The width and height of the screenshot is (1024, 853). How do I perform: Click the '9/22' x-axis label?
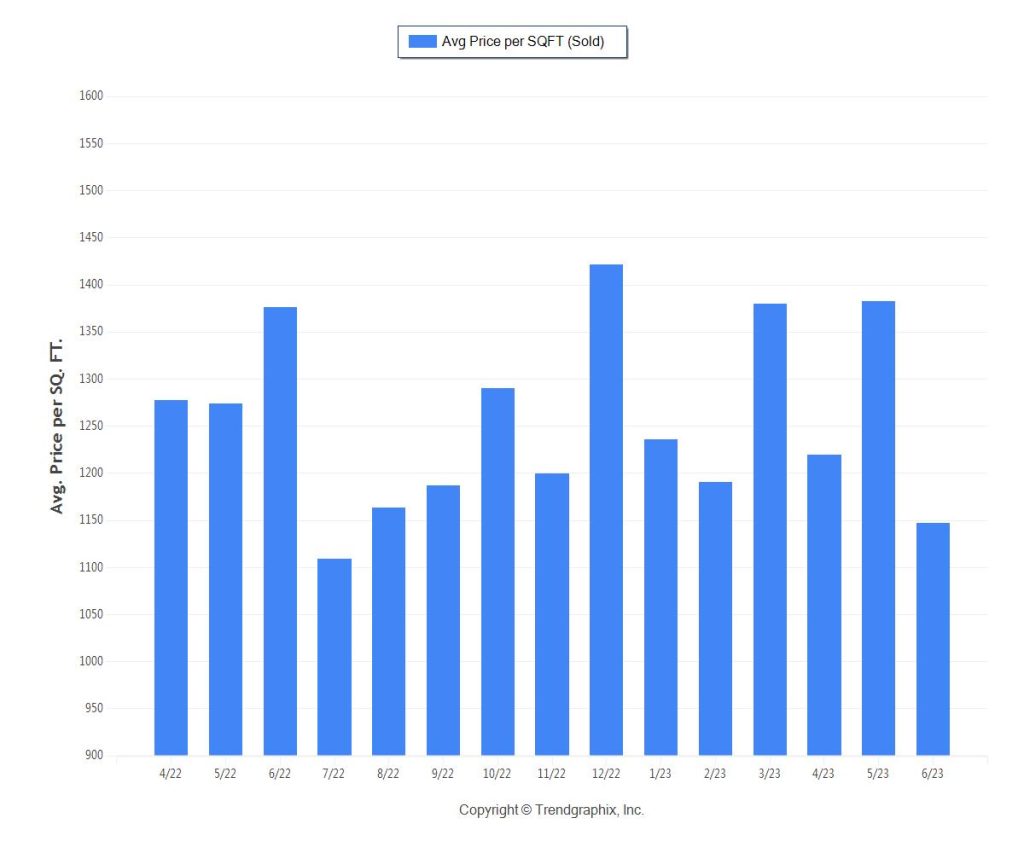[443, 773]
